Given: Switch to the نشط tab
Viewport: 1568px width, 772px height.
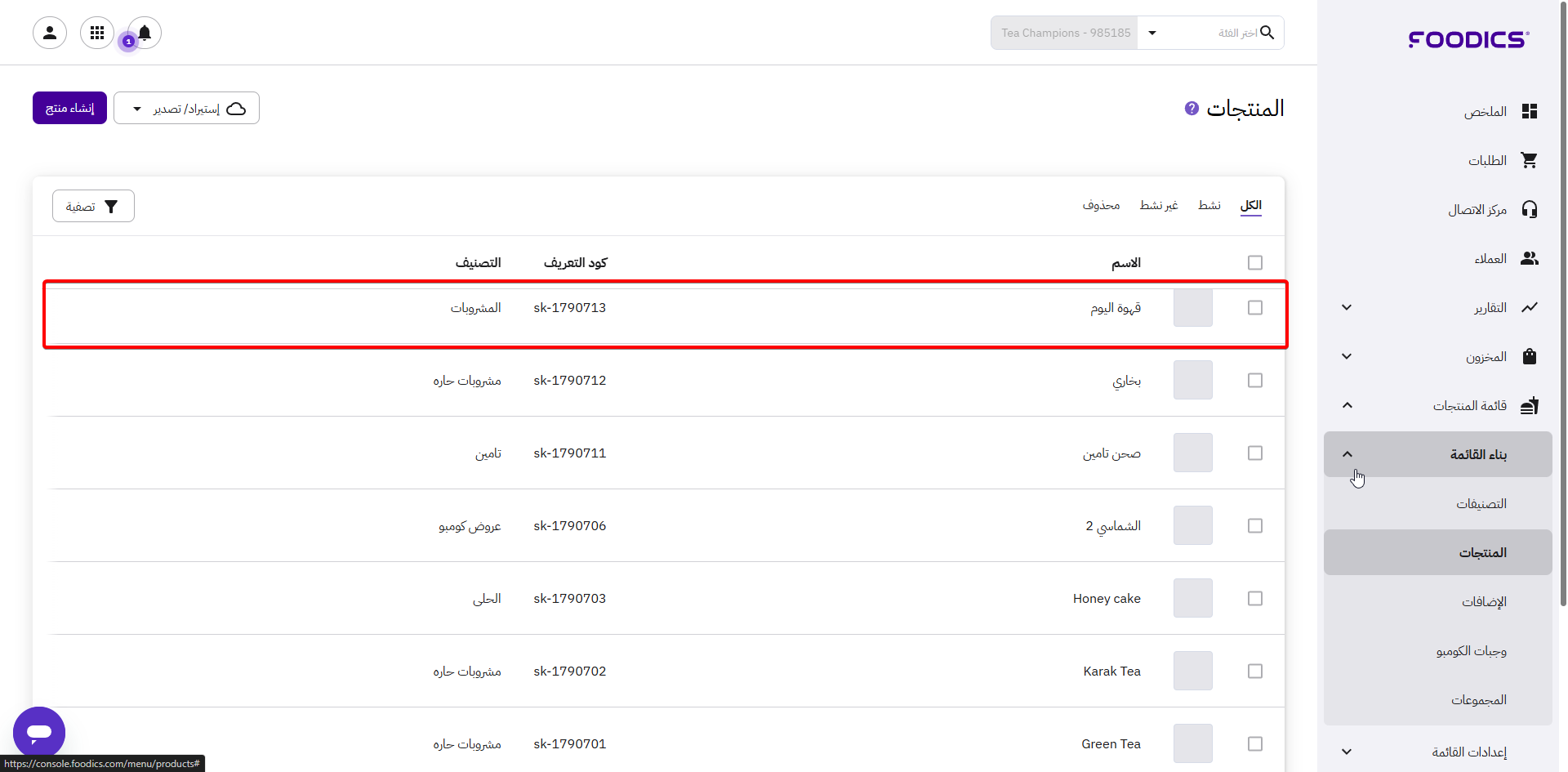Looking at the screenshot, I should 1209,205.
